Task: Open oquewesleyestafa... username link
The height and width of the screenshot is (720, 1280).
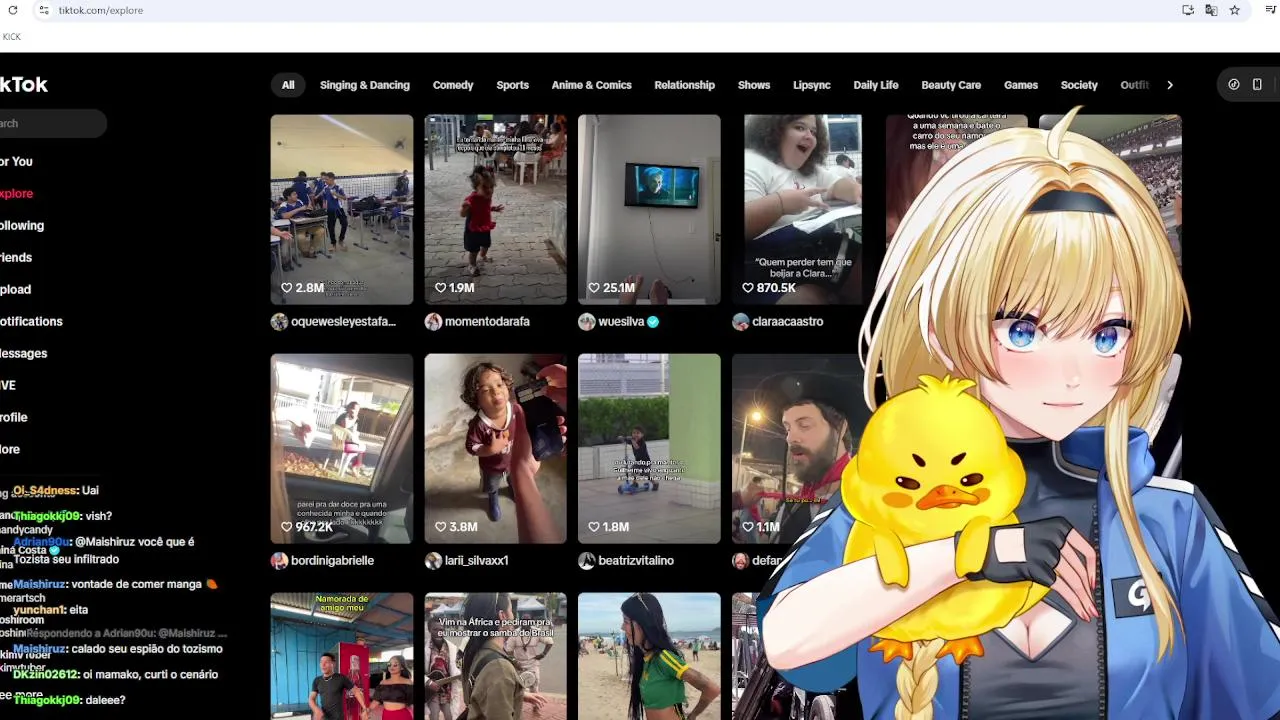Action: click(x=343, y=321)
